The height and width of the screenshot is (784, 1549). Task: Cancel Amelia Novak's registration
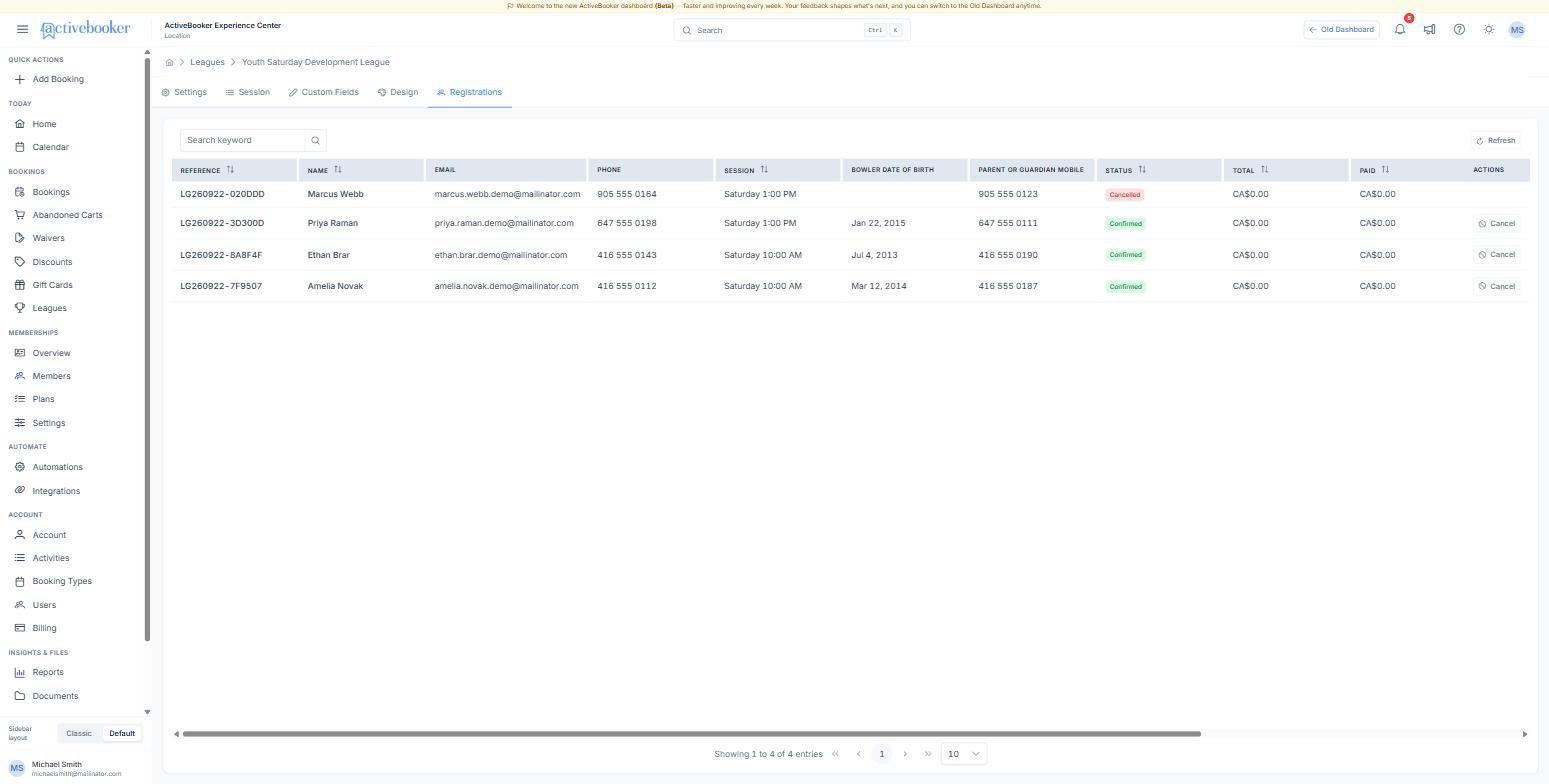(x=1497, y=287)
